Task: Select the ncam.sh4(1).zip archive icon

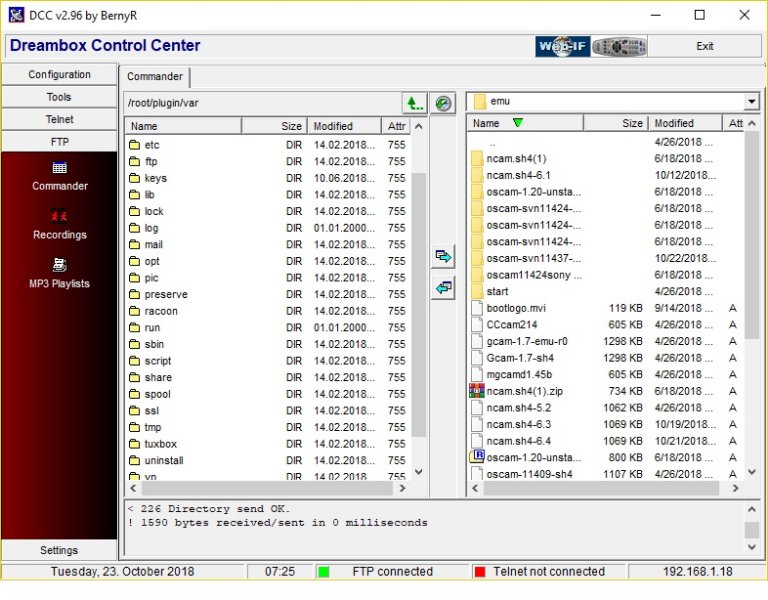Action: [x=477, y=391]
